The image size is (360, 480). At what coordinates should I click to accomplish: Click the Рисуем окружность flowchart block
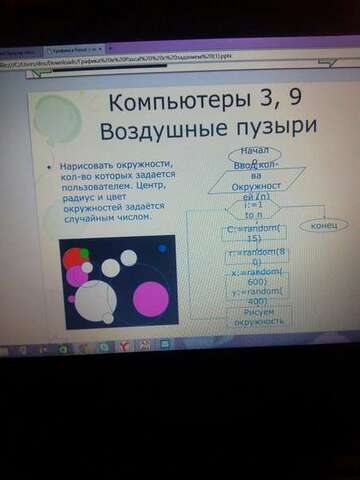coord(259,317)
